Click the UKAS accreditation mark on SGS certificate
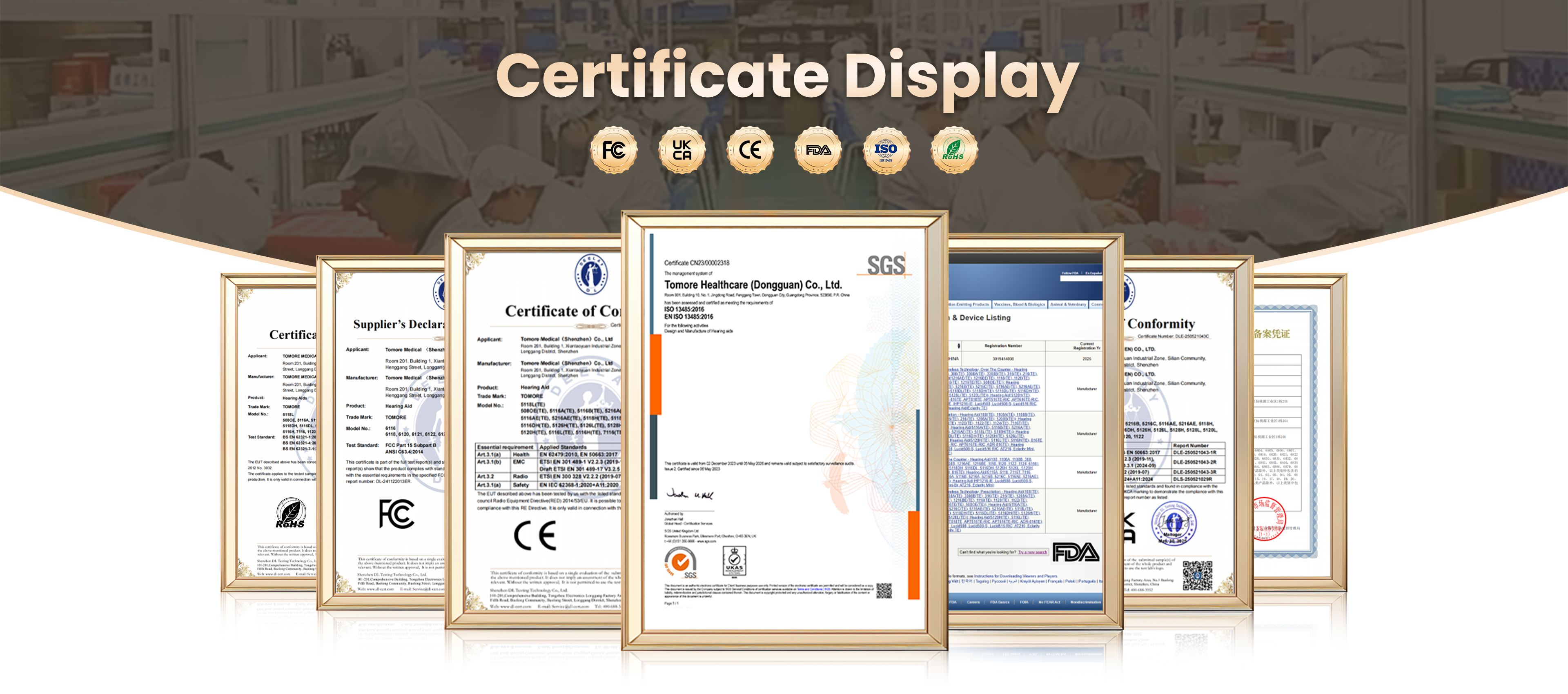 [734, 561]
